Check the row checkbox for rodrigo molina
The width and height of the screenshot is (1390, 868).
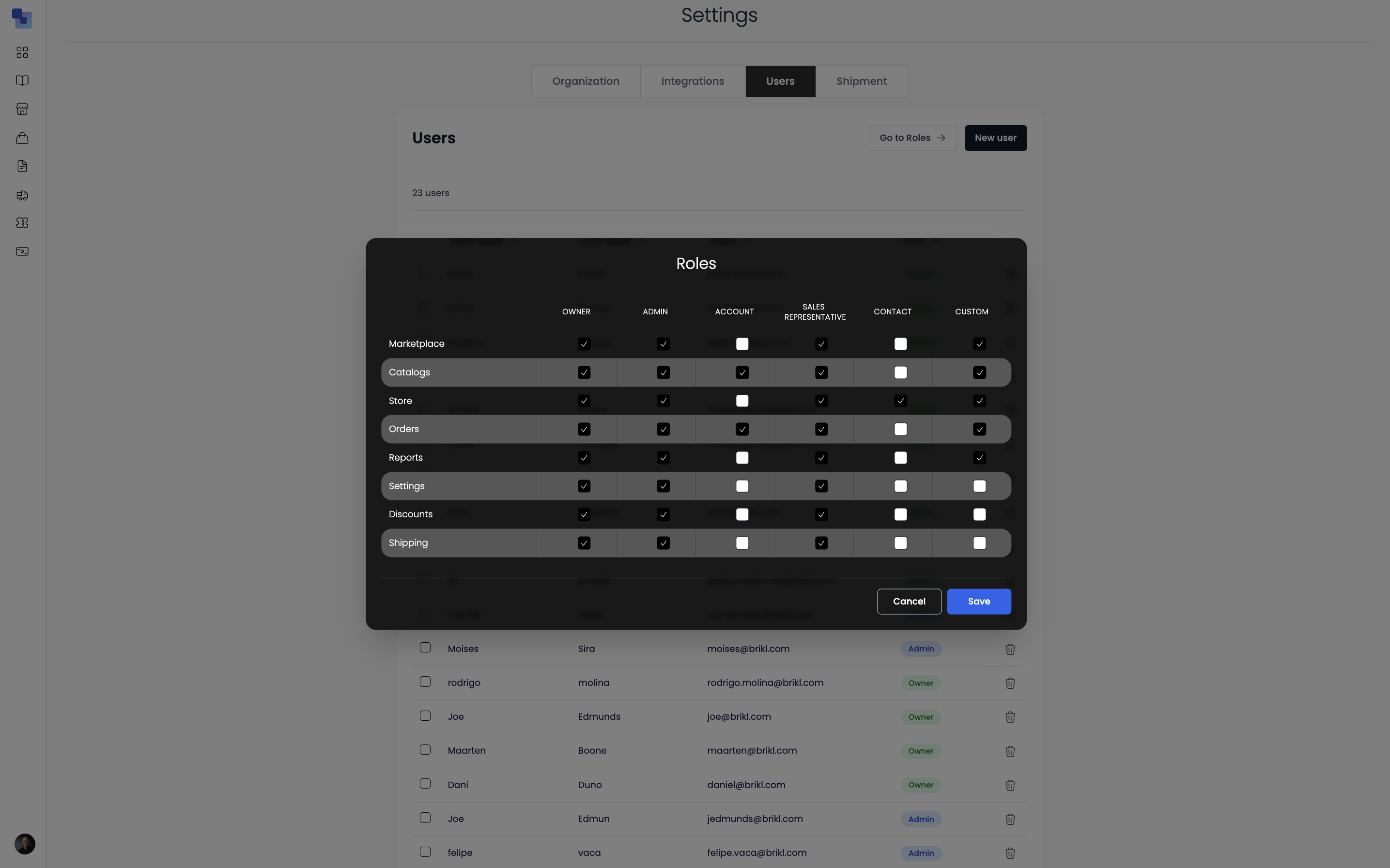[425, 682]
